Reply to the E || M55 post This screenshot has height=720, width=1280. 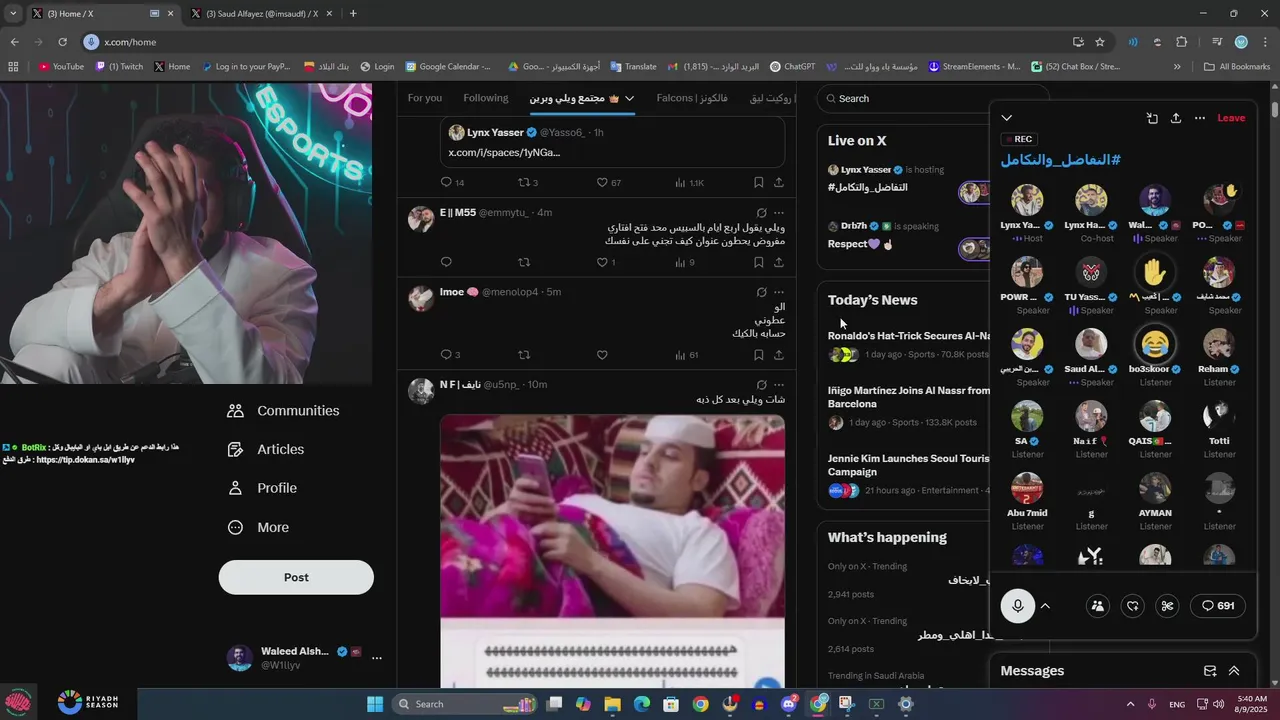point(446,262)
